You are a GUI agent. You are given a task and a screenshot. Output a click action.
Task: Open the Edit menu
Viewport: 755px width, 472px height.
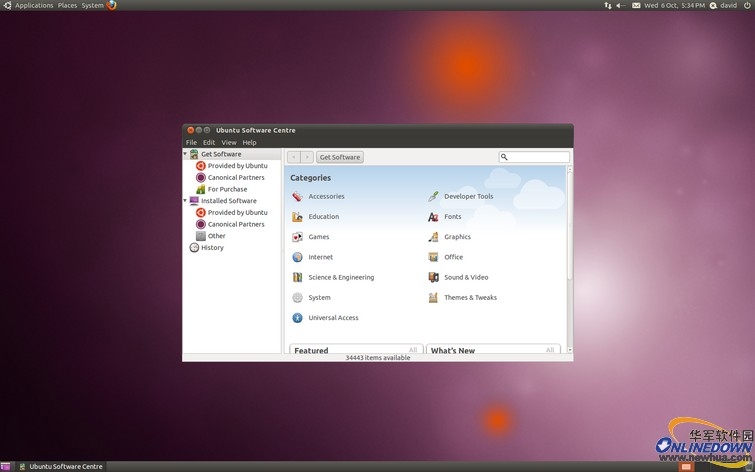tap(209, 143)
